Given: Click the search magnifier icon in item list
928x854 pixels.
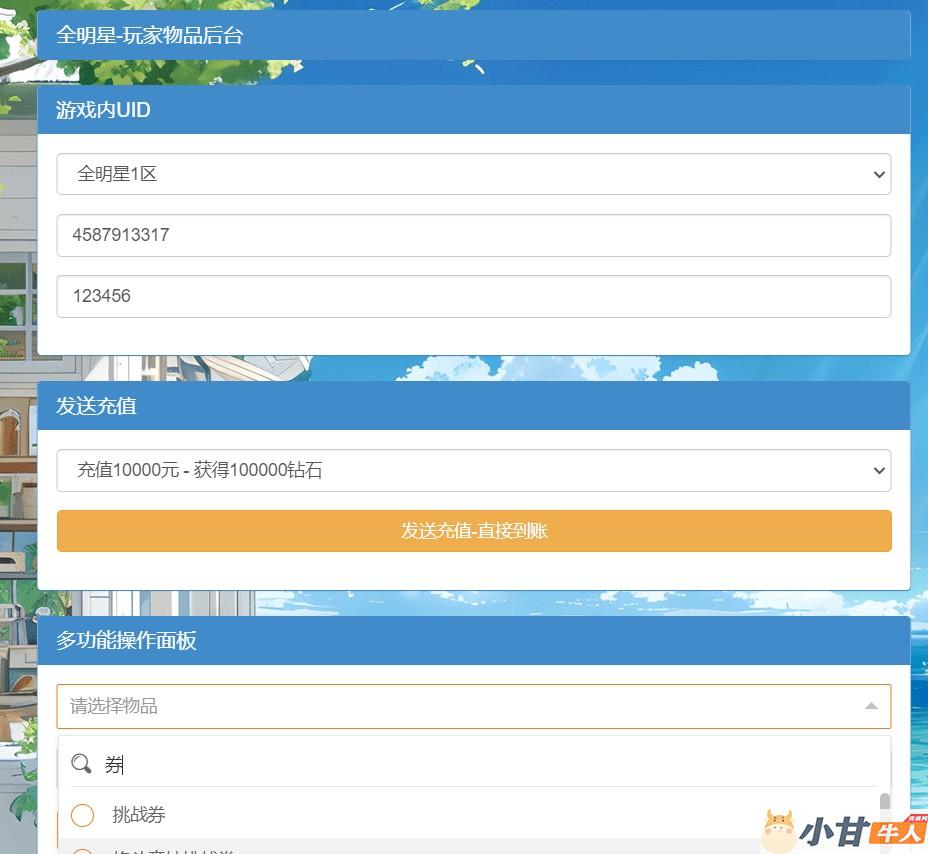Looking at the screenshot, I should tap(82, 765).
